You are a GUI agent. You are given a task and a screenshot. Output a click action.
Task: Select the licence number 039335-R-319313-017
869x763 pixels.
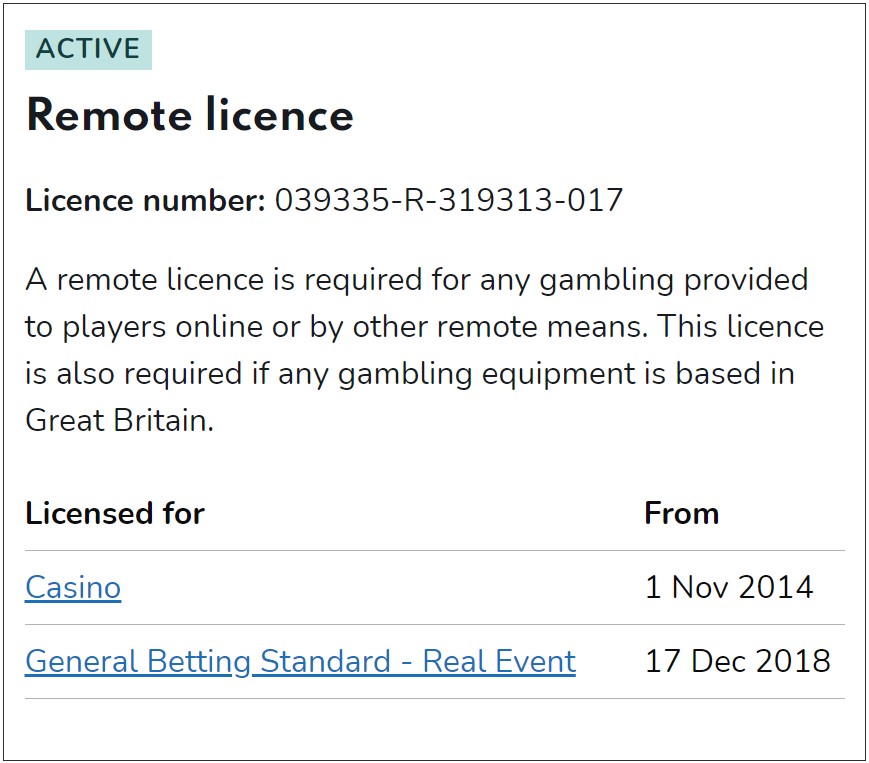pyautogui.click(x=449, y=200)
